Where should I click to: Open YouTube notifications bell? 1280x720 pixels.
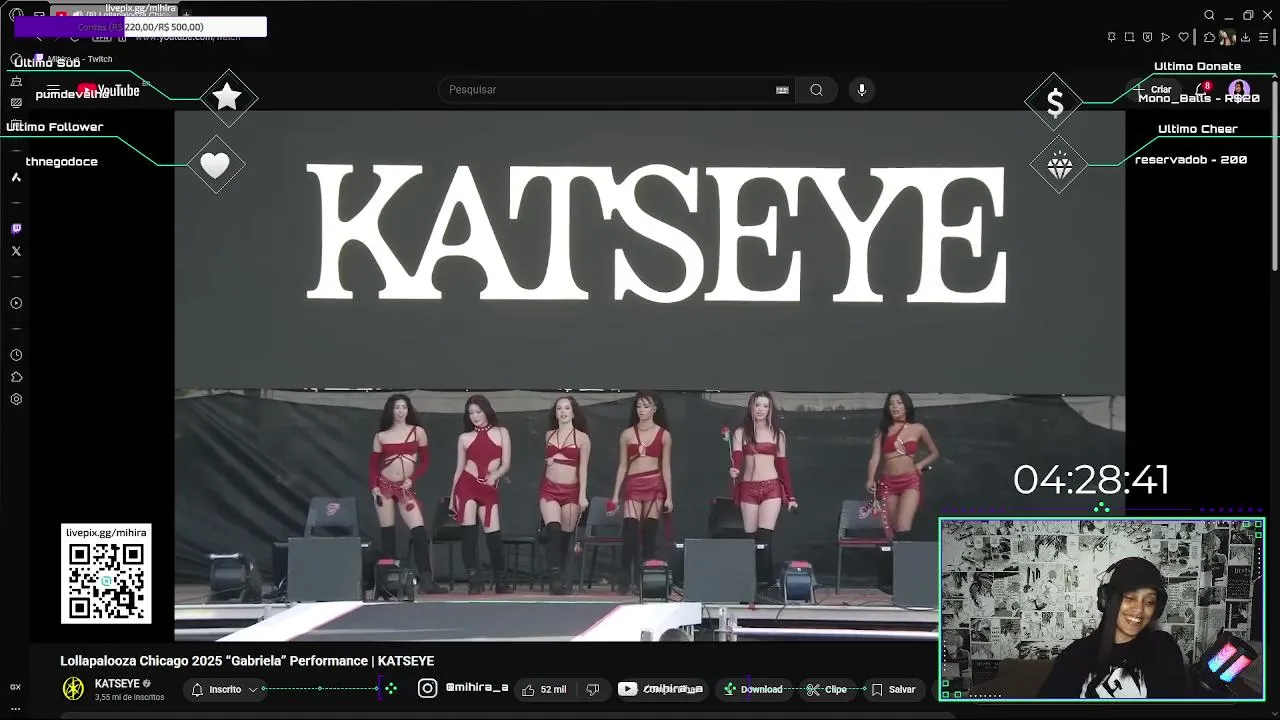tap(1203, 90)
